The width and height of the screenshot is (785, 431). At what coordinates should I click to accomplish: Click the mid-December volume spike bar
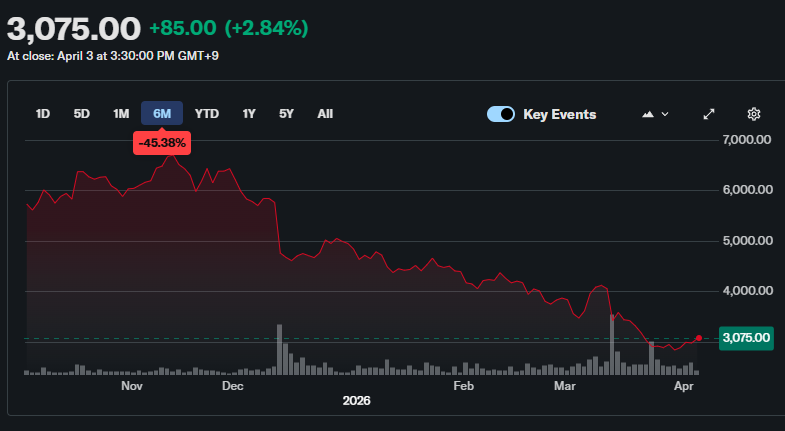click(279, 349)
